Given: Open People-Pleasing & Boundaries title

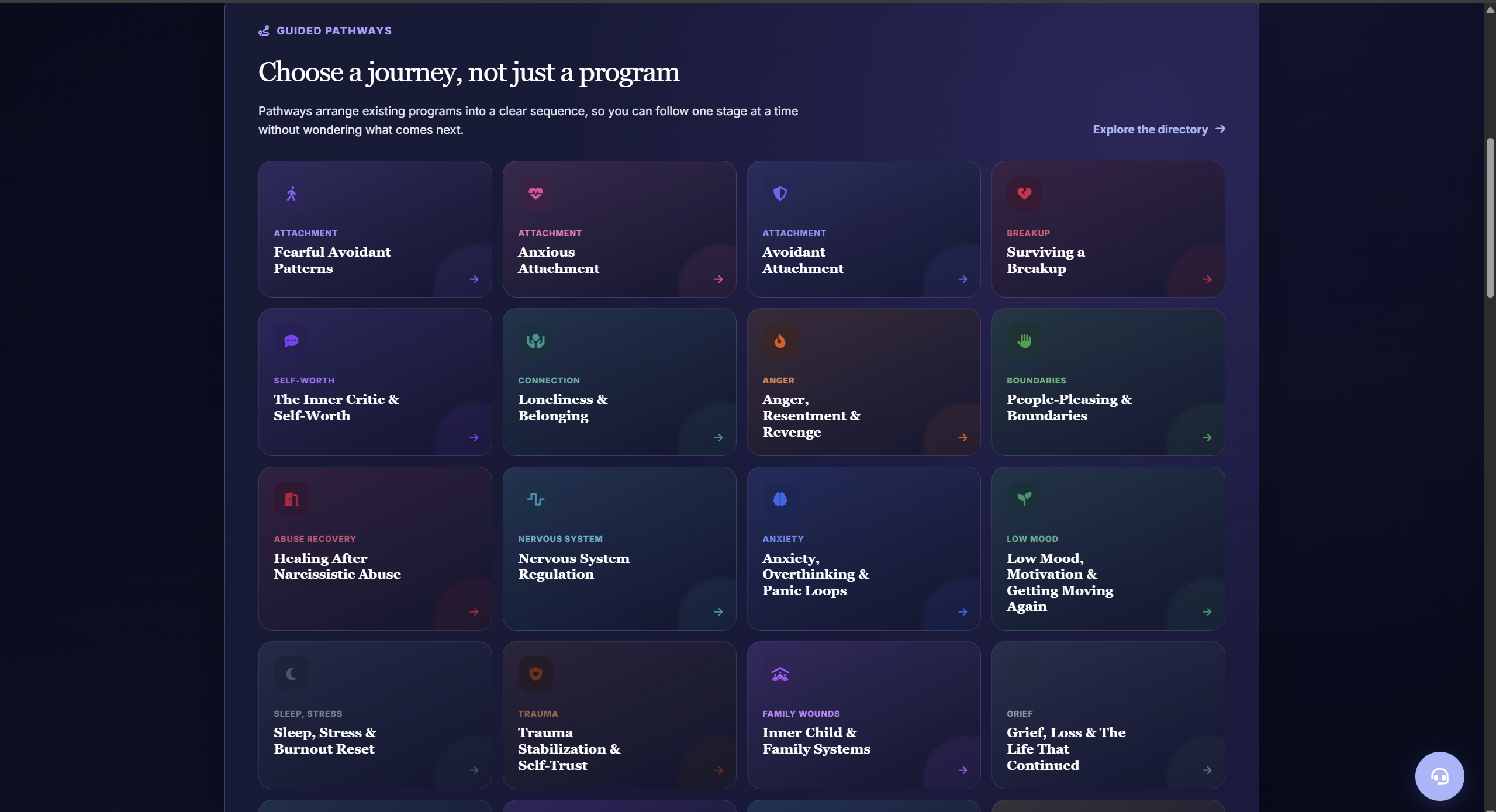Looking at the screenshot, I should 1069,407.
